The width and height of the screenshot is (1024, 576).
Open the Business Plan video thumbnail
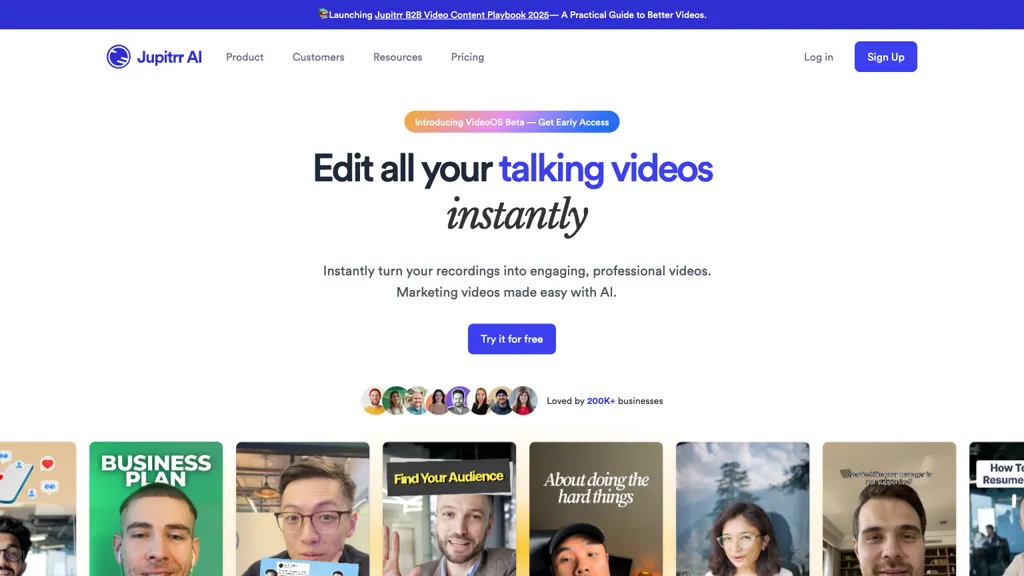pos(156,509)
